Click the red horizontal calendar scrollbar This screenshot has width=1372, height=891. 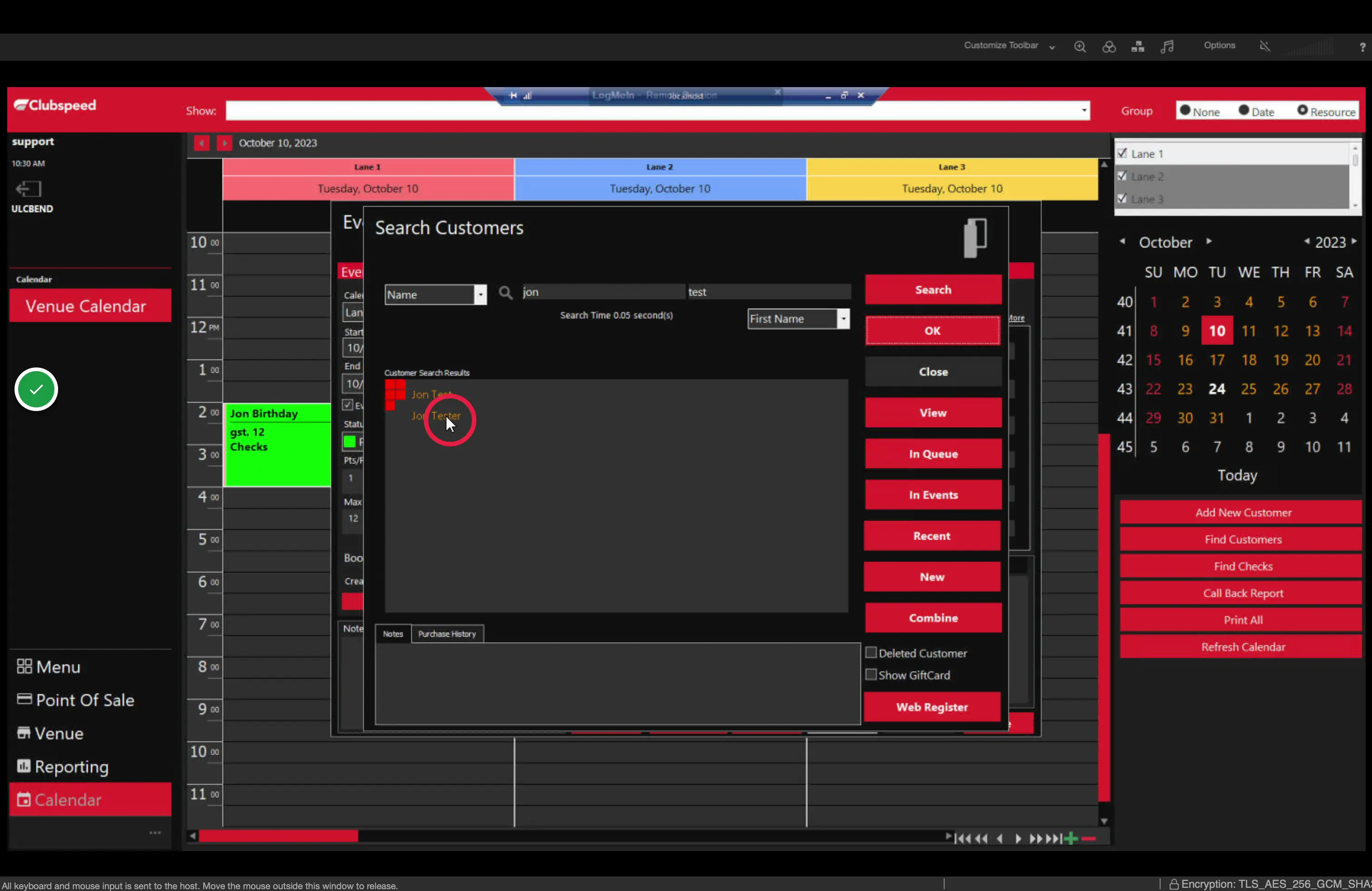pos(279,836)
